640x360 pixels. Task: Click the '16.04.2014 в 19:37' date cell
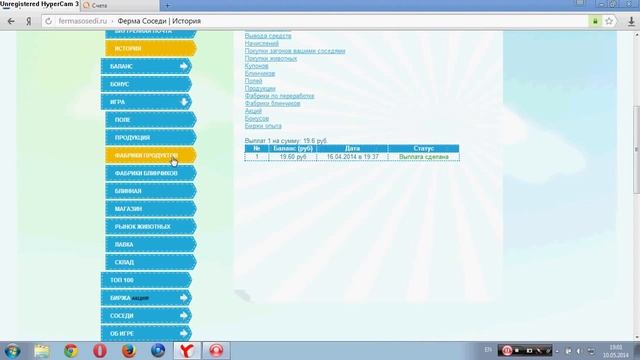352,157
